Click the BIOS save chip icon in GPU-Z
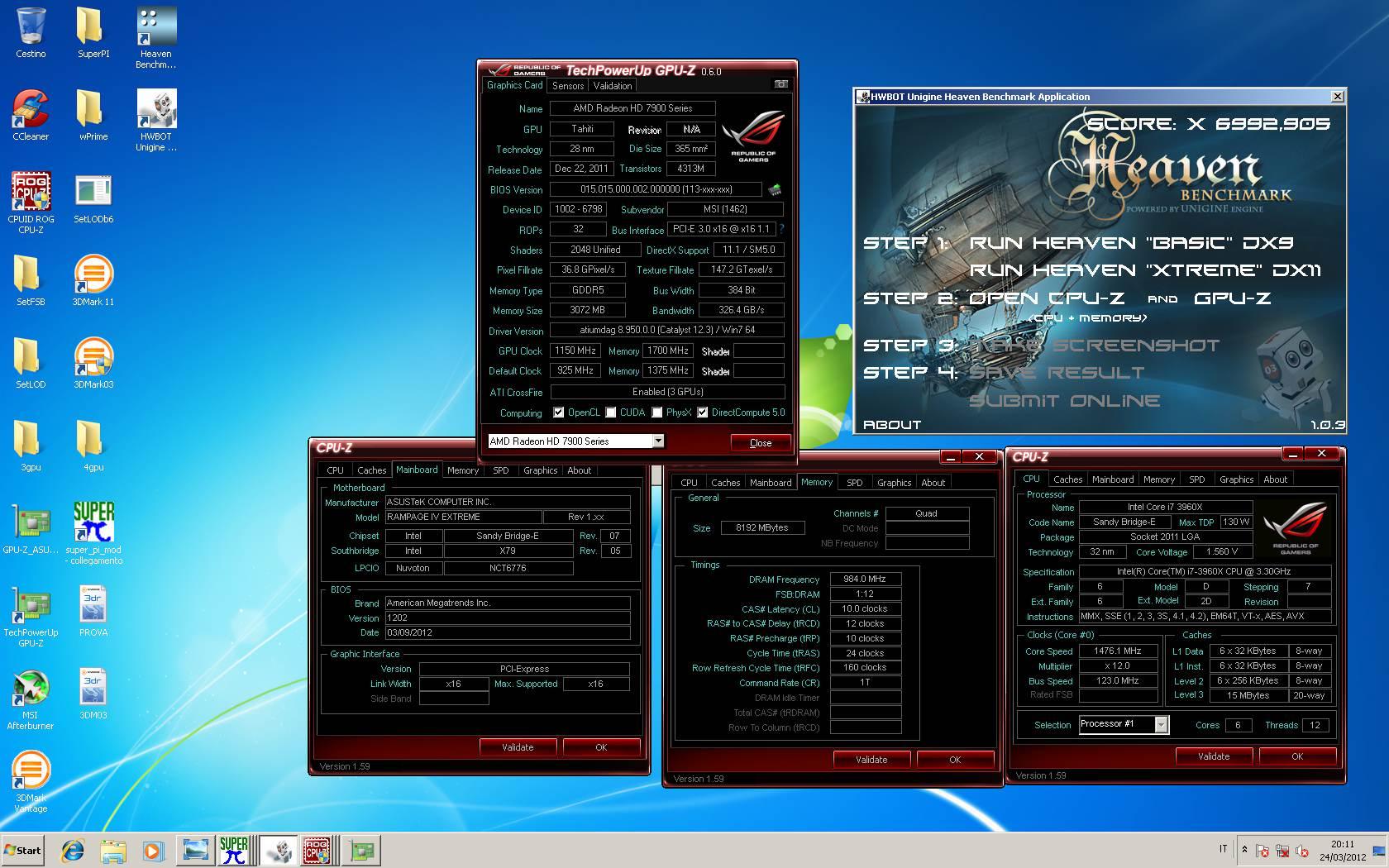This screenshot has width=1389, height=868. click(775, 189)
